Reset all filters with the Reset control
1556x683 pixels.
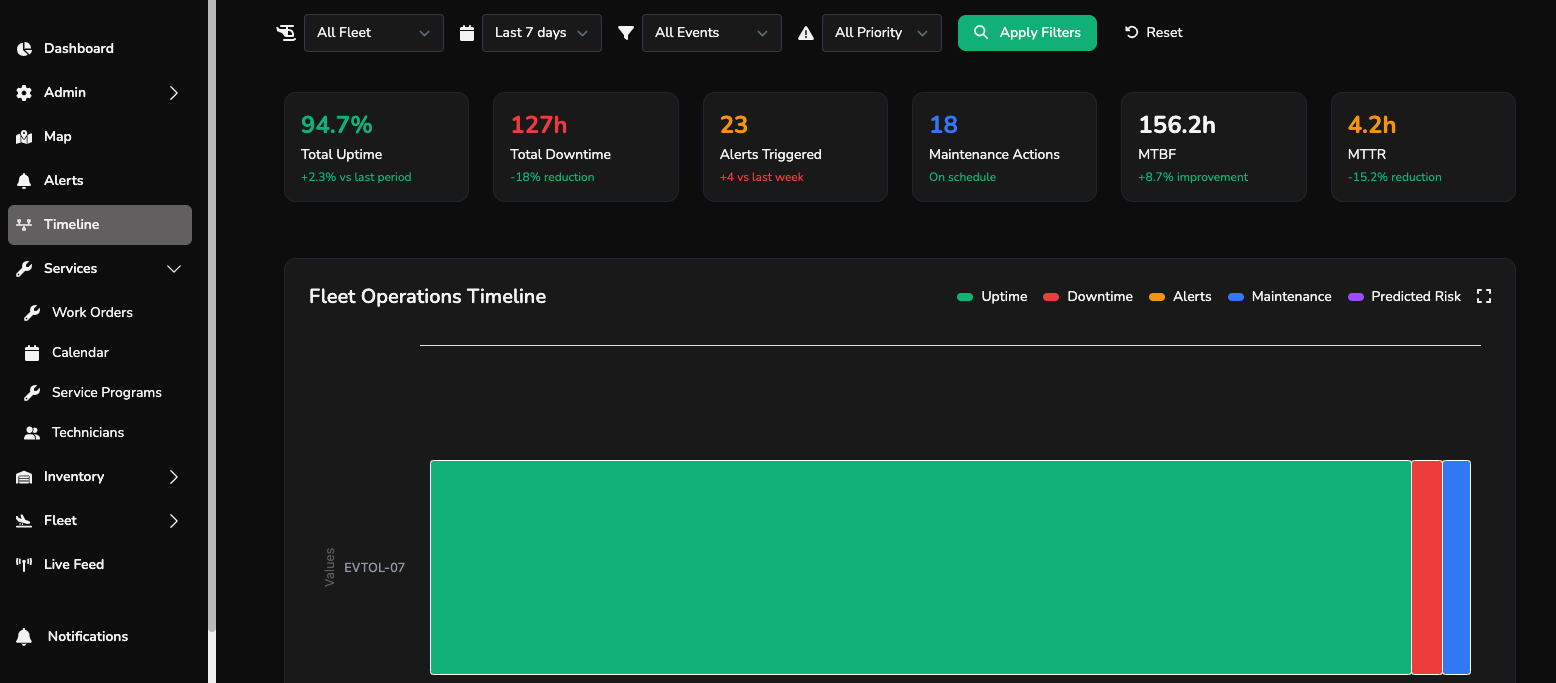(x=1153, y=32)
